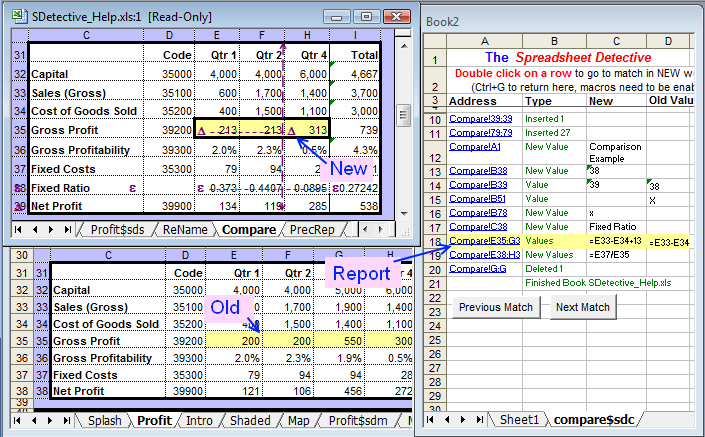Follow the Compare!A1 link
The image size is (705, 437).
point(474,147)
